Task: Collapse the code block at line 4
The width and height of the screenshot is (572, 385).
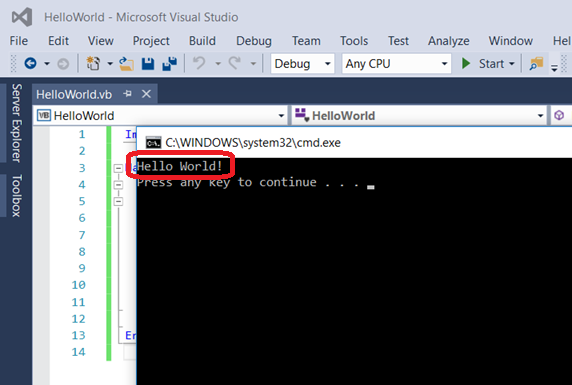Action: click(118, 185)
